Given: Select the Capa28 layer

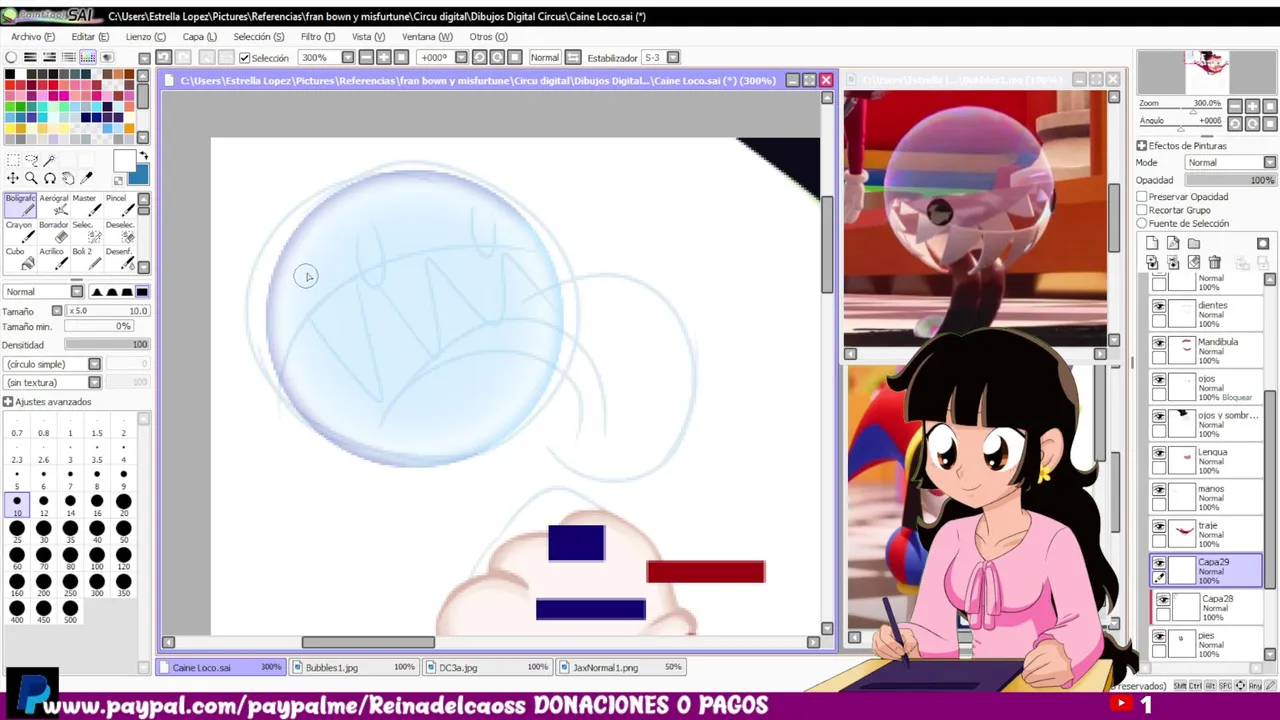Looking at the screenshot, I should pos(1207,605).
